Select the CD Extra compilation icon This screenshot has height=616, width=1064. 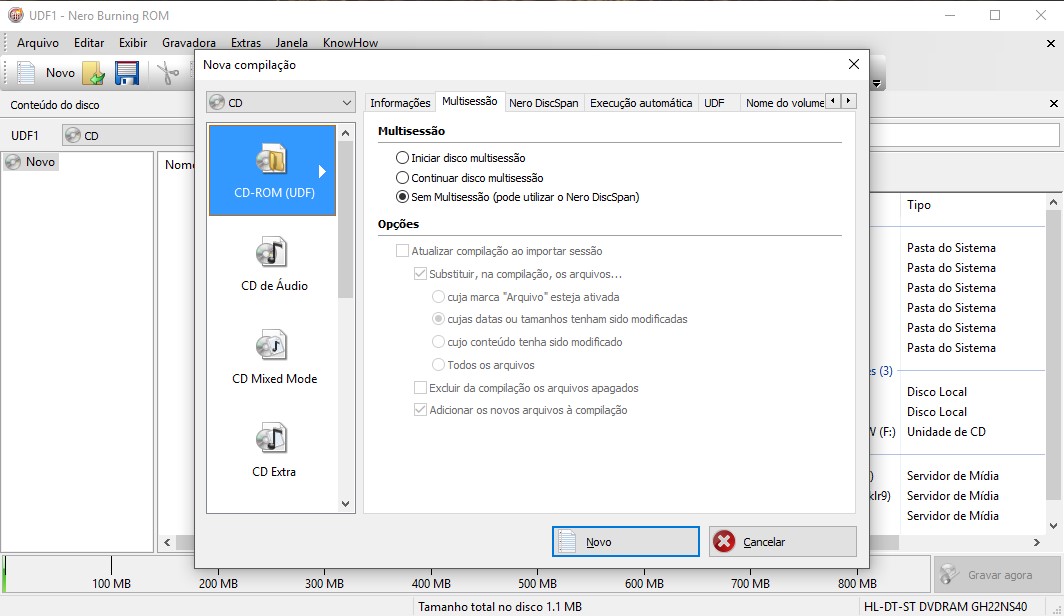271,438
